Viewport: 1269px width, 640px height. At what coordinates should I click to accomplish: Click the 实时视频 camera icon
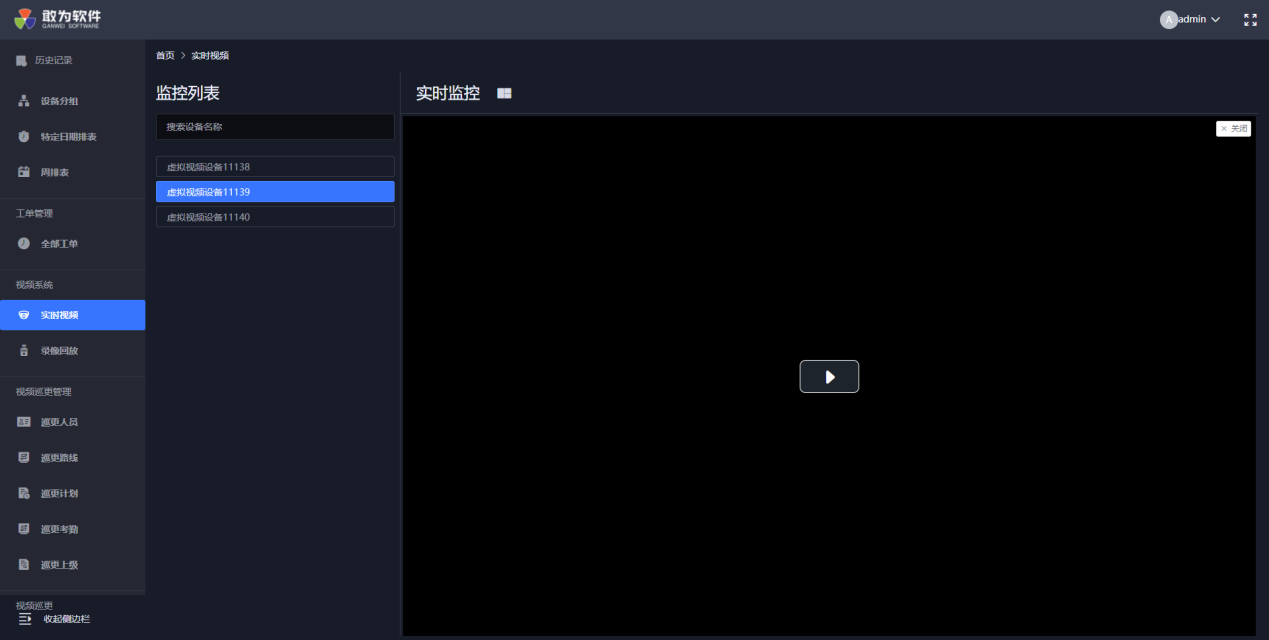[x=24, y=315]
